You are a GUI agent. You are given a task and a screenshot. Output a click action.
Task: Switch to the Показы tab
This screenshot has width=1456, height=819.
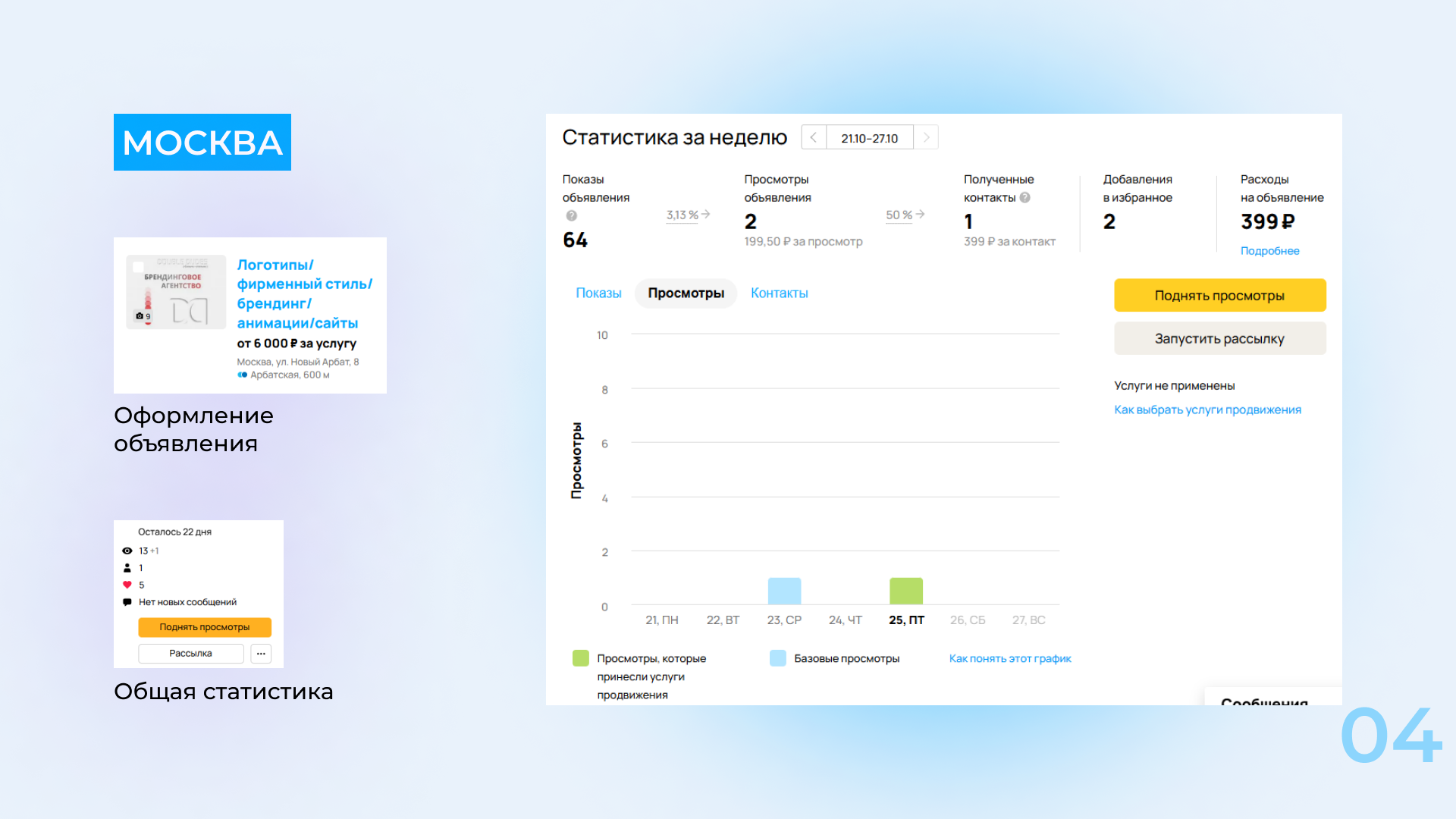598,293
